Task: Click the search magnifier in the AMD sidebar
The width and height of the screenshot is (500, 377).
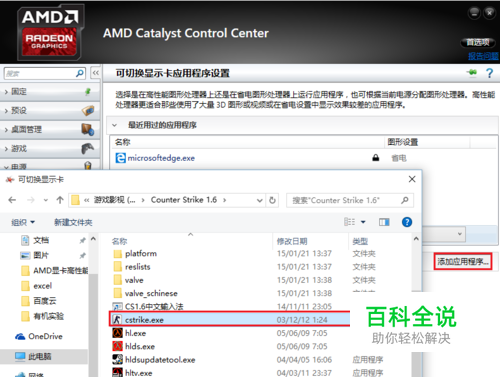Action: [80, 73]
